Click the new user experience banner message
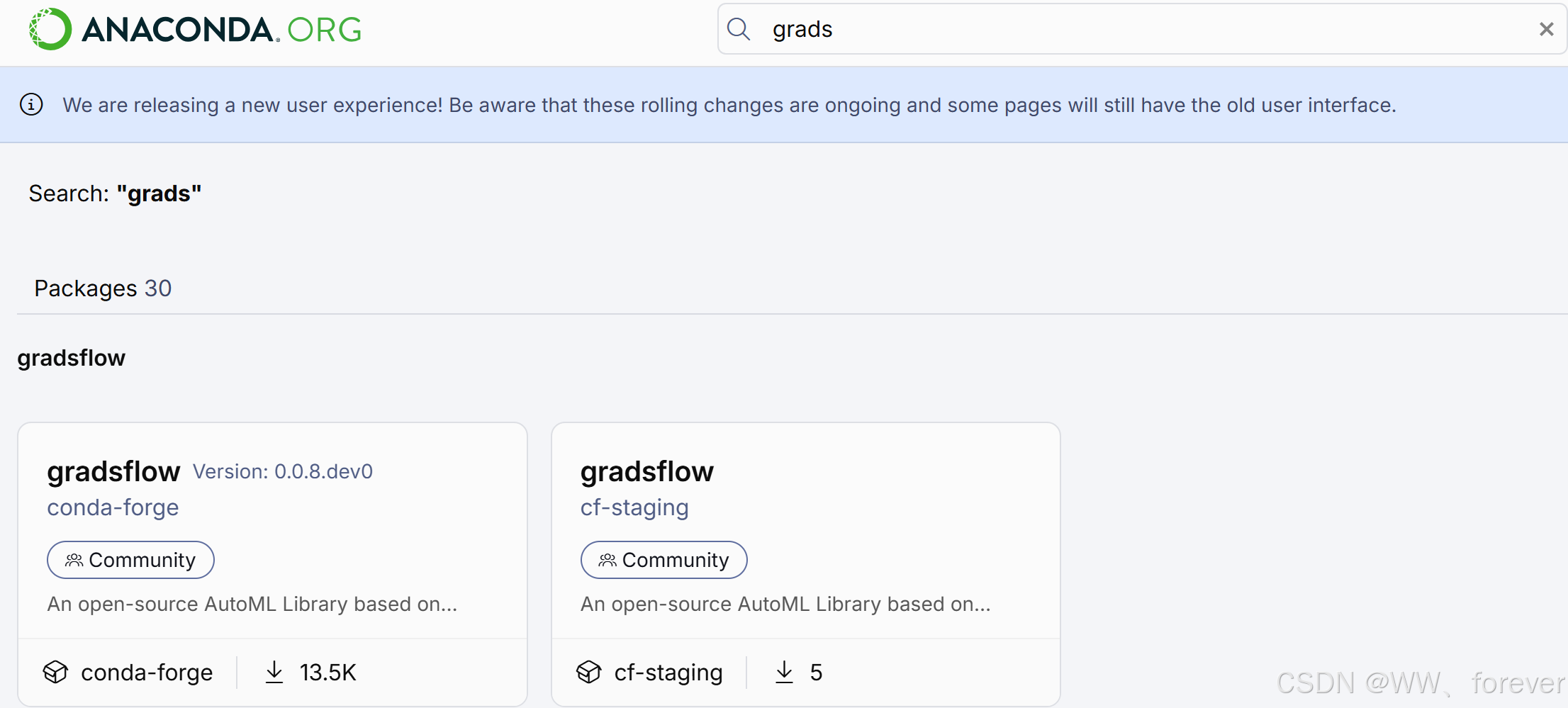Viewport: 1568px width, 708px height. (729, 105)
